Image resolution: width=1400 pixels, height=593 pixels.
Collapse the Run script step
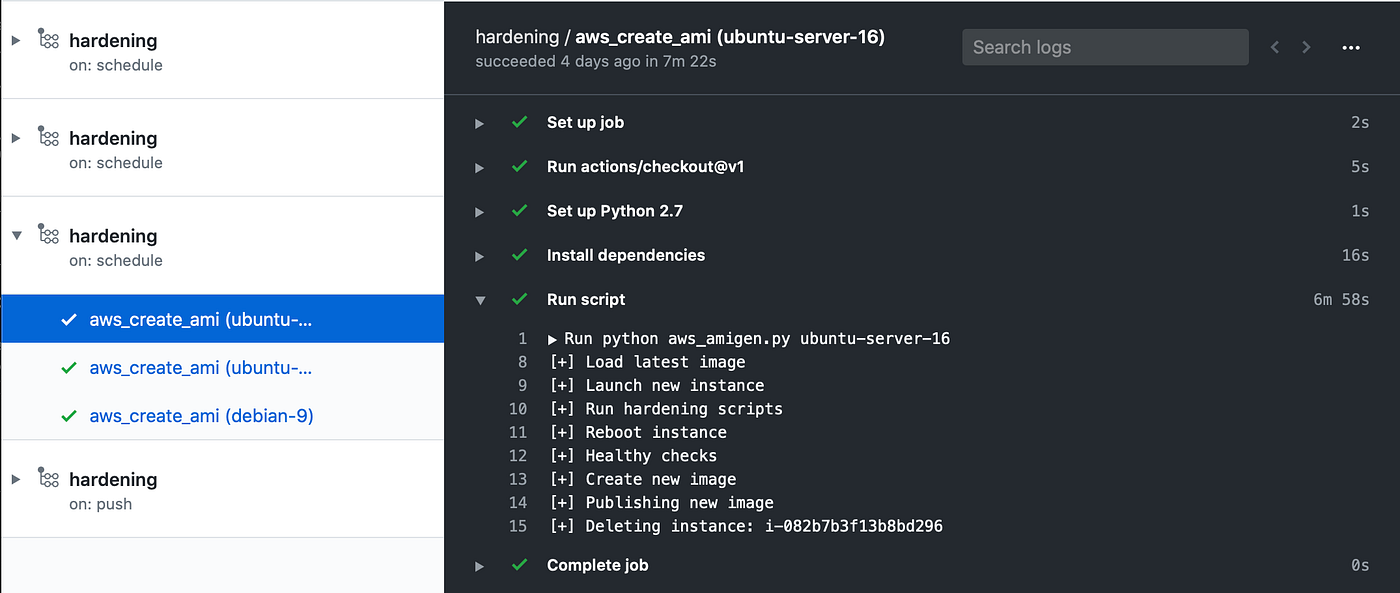point(480,300)
